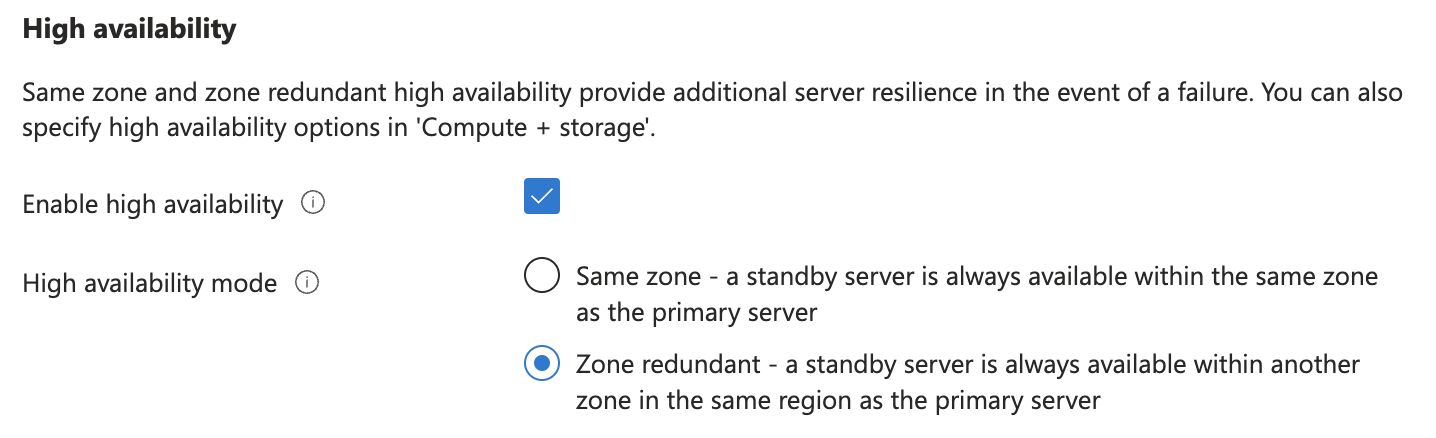This screenshot has height=438, width=1436.
Task: Click the white checkmark in the blue box
Action: point(542,196)
